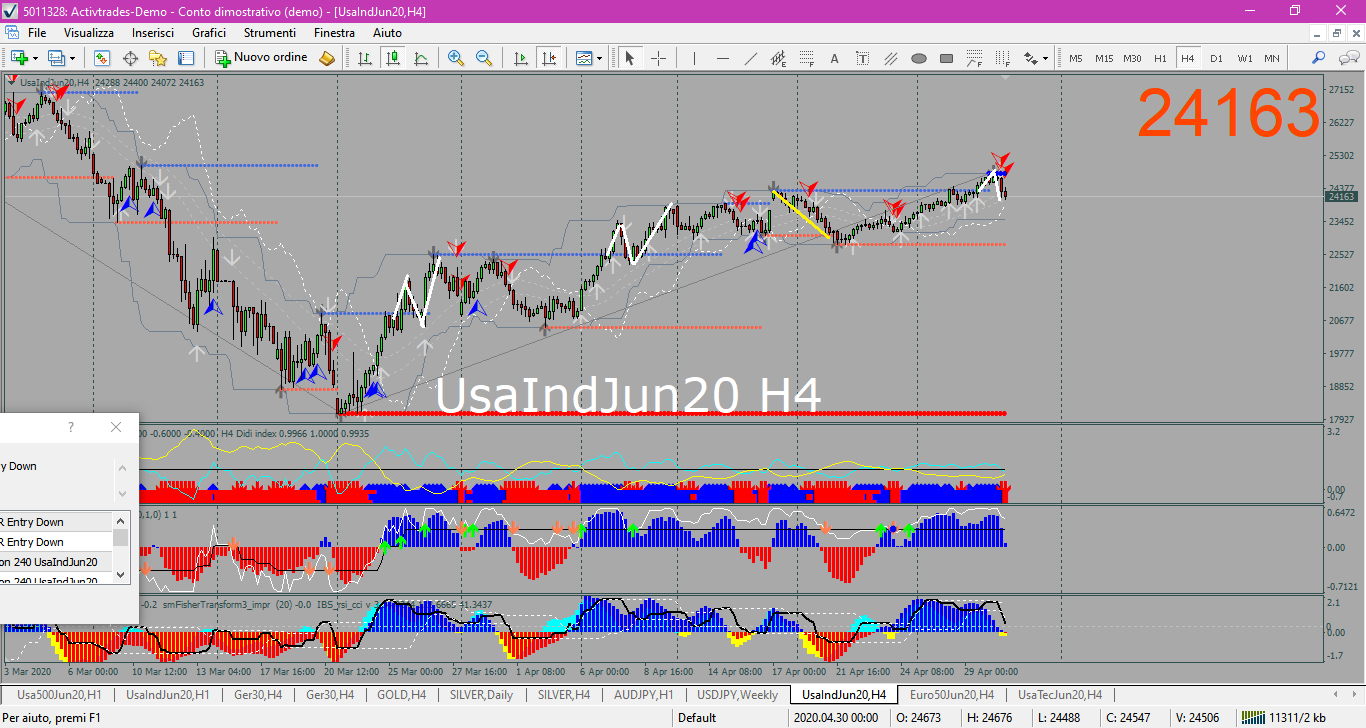Click alert list scrollbar down arrow

(121, 575)
